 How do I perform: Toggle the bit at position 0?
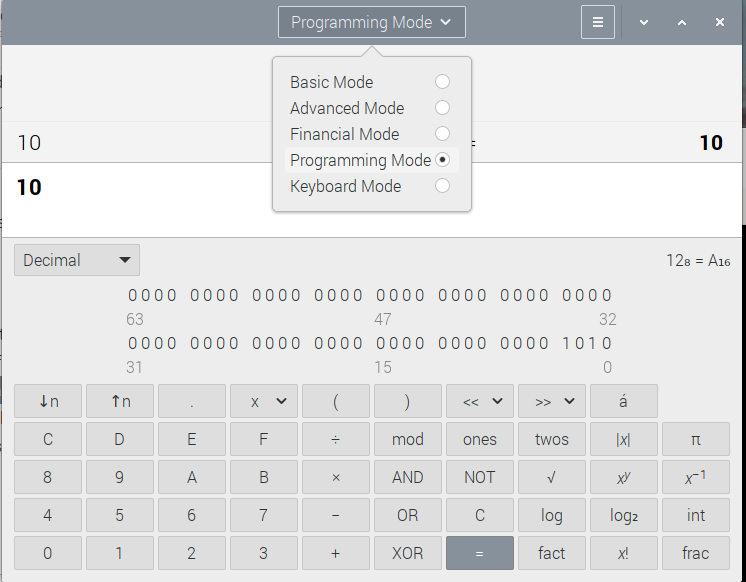(606, 343)
